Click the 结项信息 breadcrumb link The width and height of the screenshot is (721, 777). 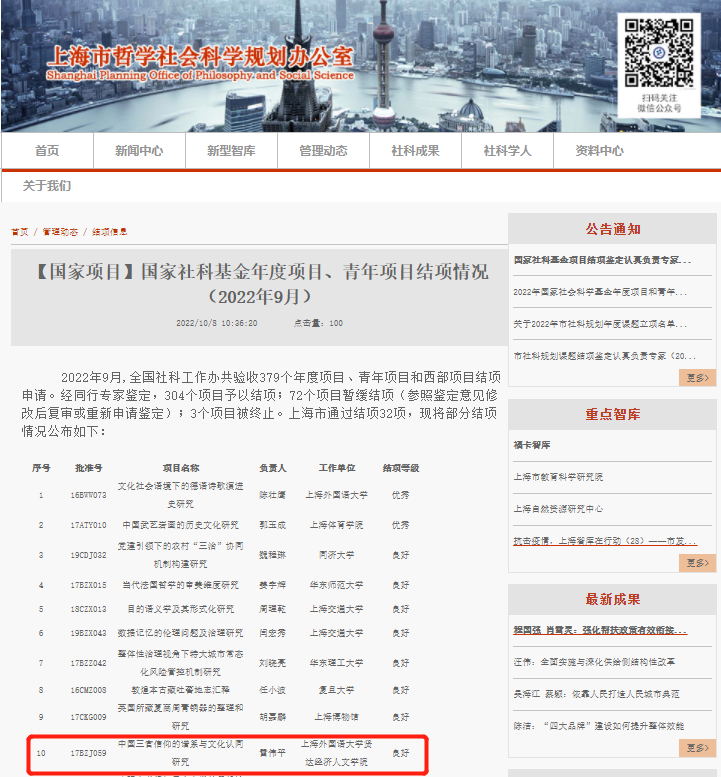[110, 232]
